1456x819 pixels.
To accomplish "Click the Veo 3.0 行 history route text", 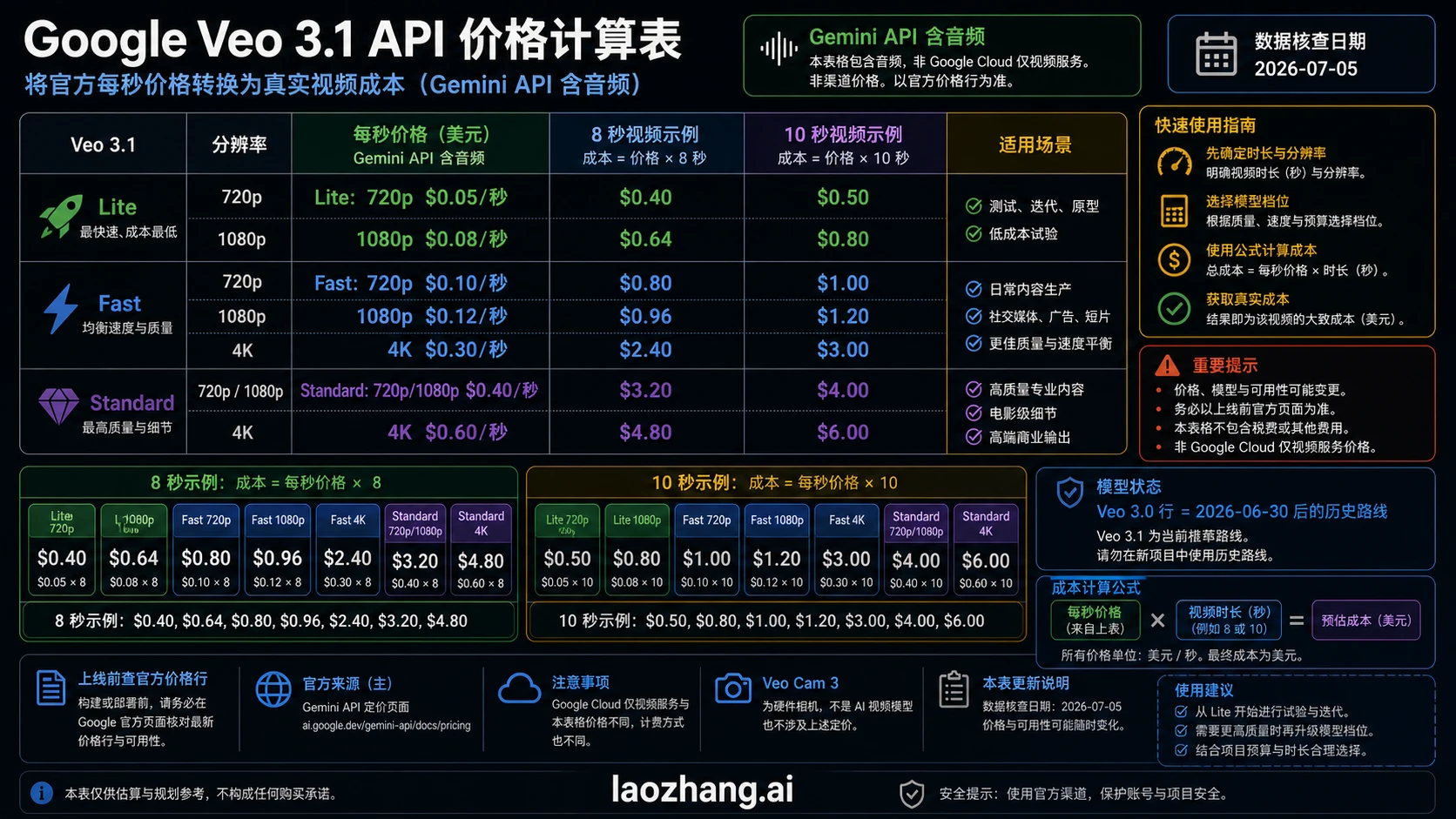I will tap(1242, 512).
